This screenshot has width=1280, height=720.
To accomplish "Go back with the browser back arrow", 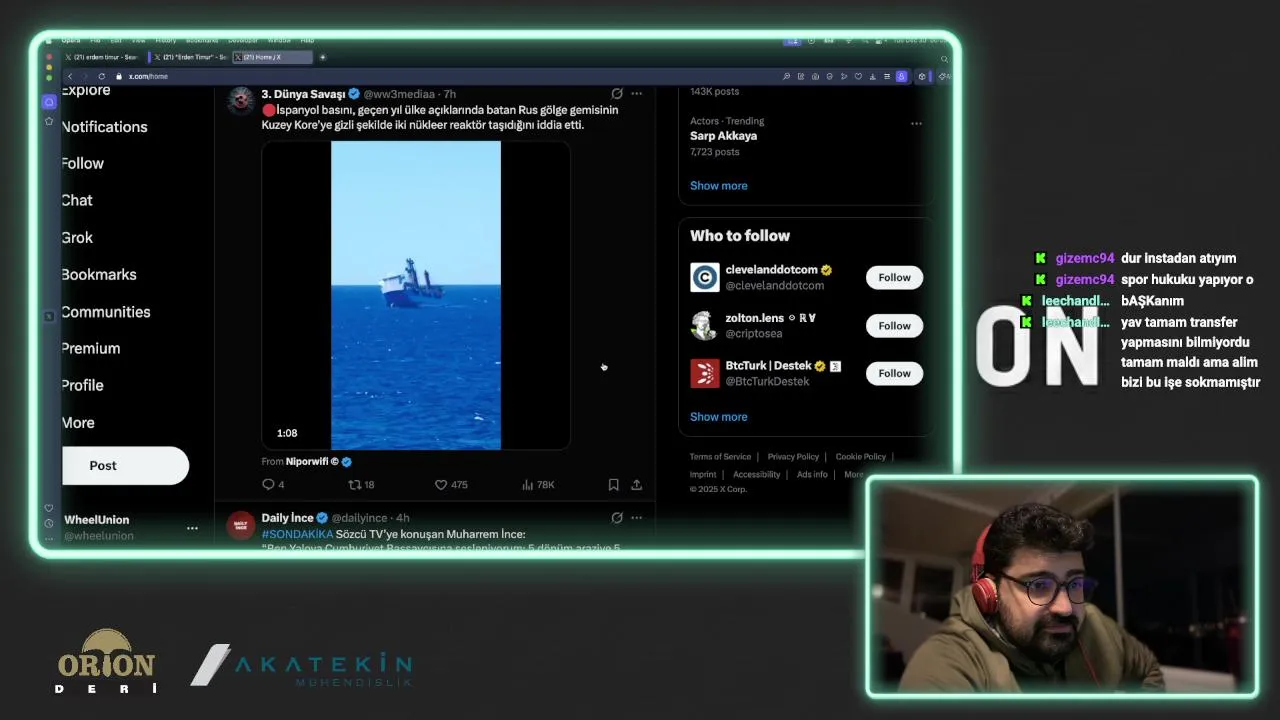I will 70,77.
